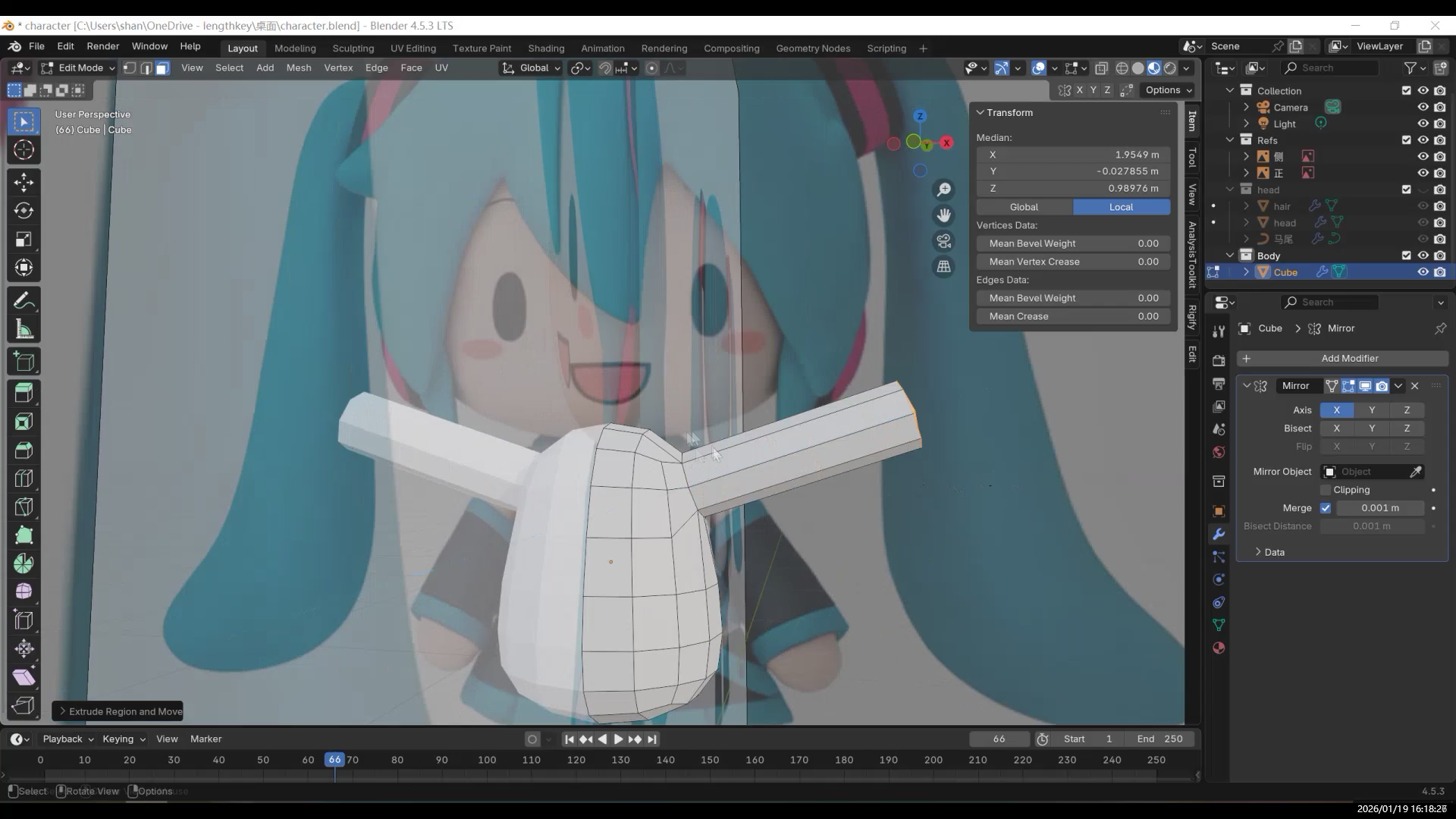This screenshot has height=819, width=1456.
Task: Hide the Cube object in outliner
Action: click(x=1423, y=272)
